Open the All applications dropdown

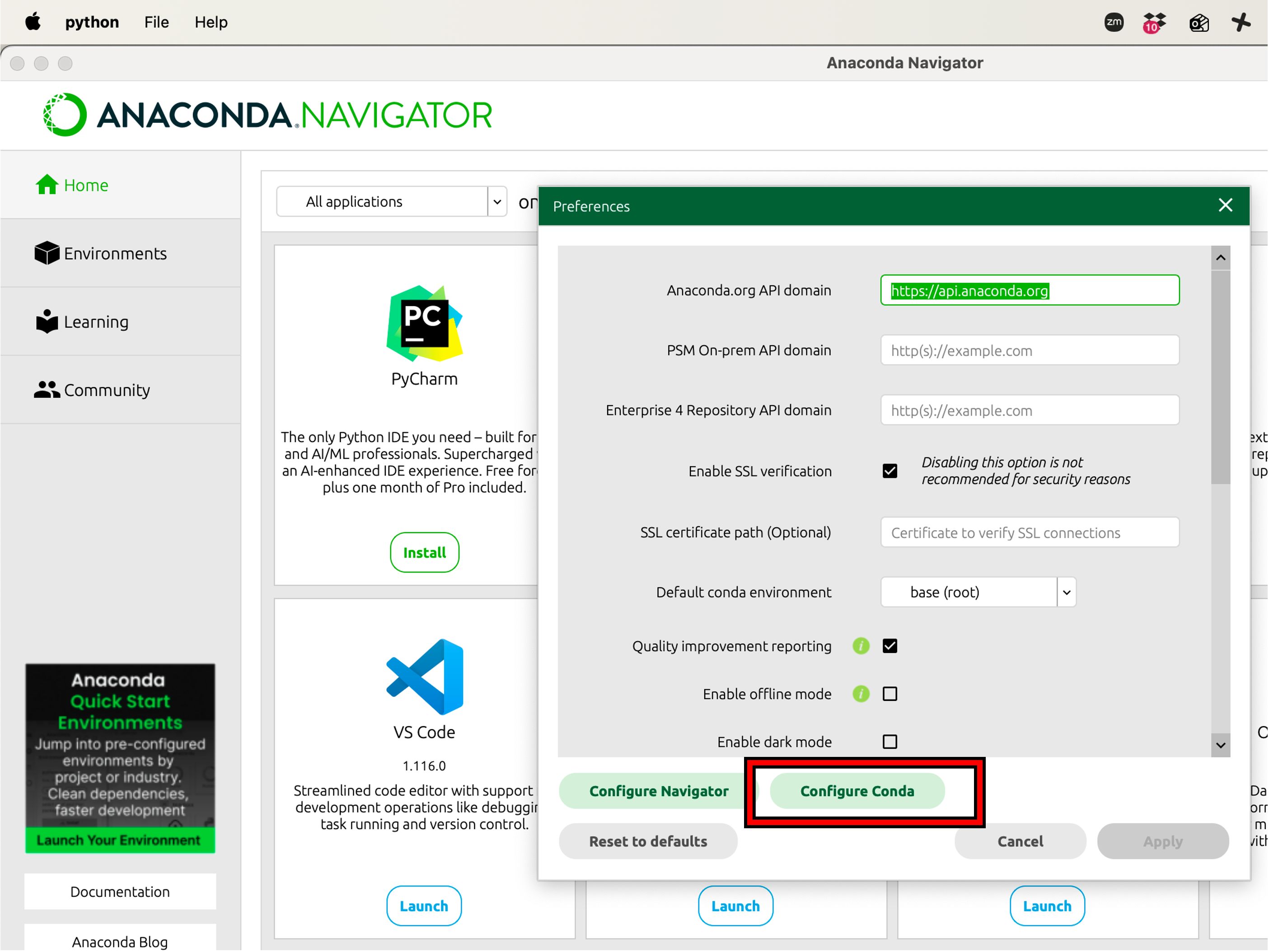392,201
